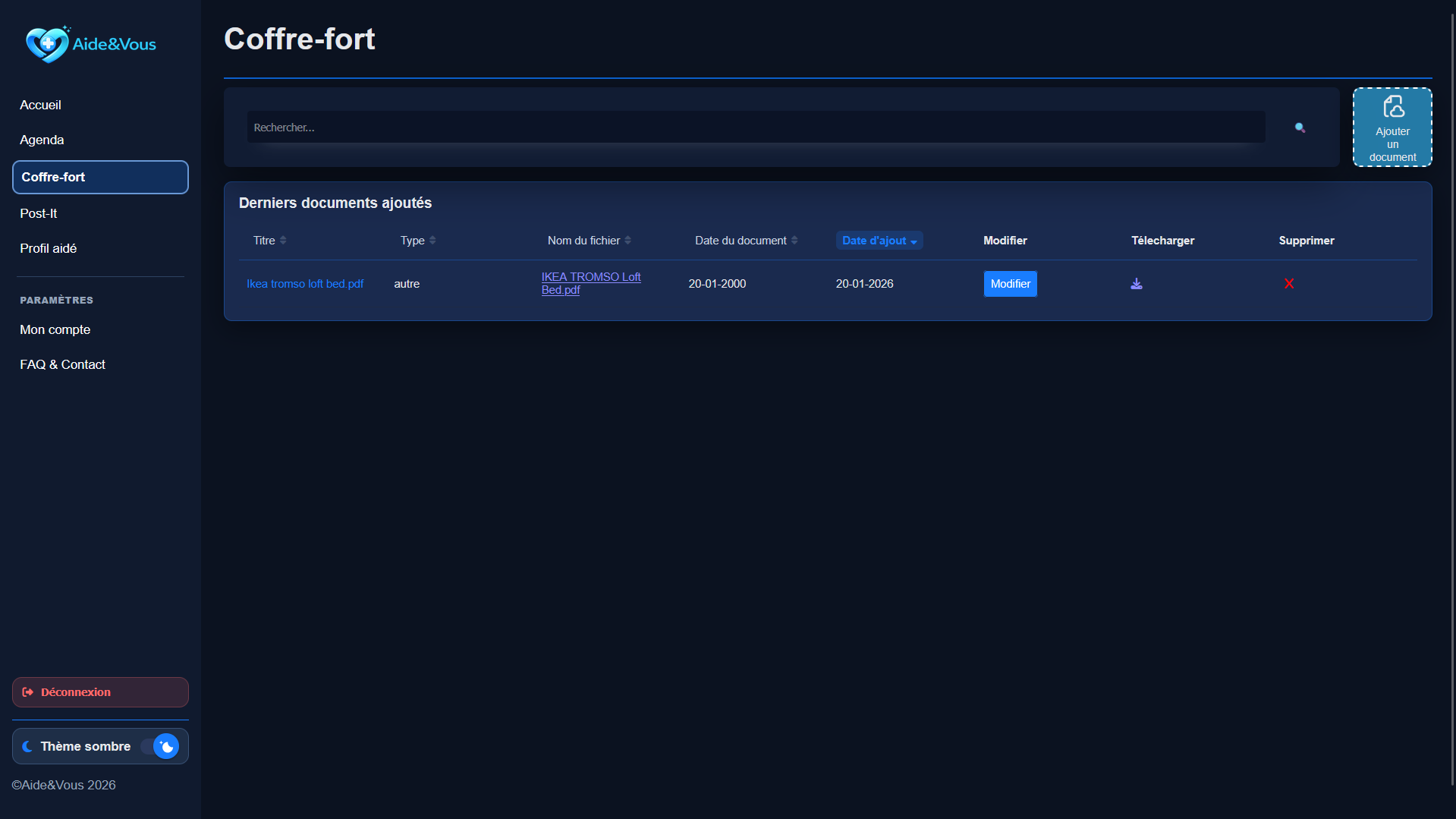1456x819 pixels.
Task: Click Ajouter un document button
Action: pos(1392,128)
